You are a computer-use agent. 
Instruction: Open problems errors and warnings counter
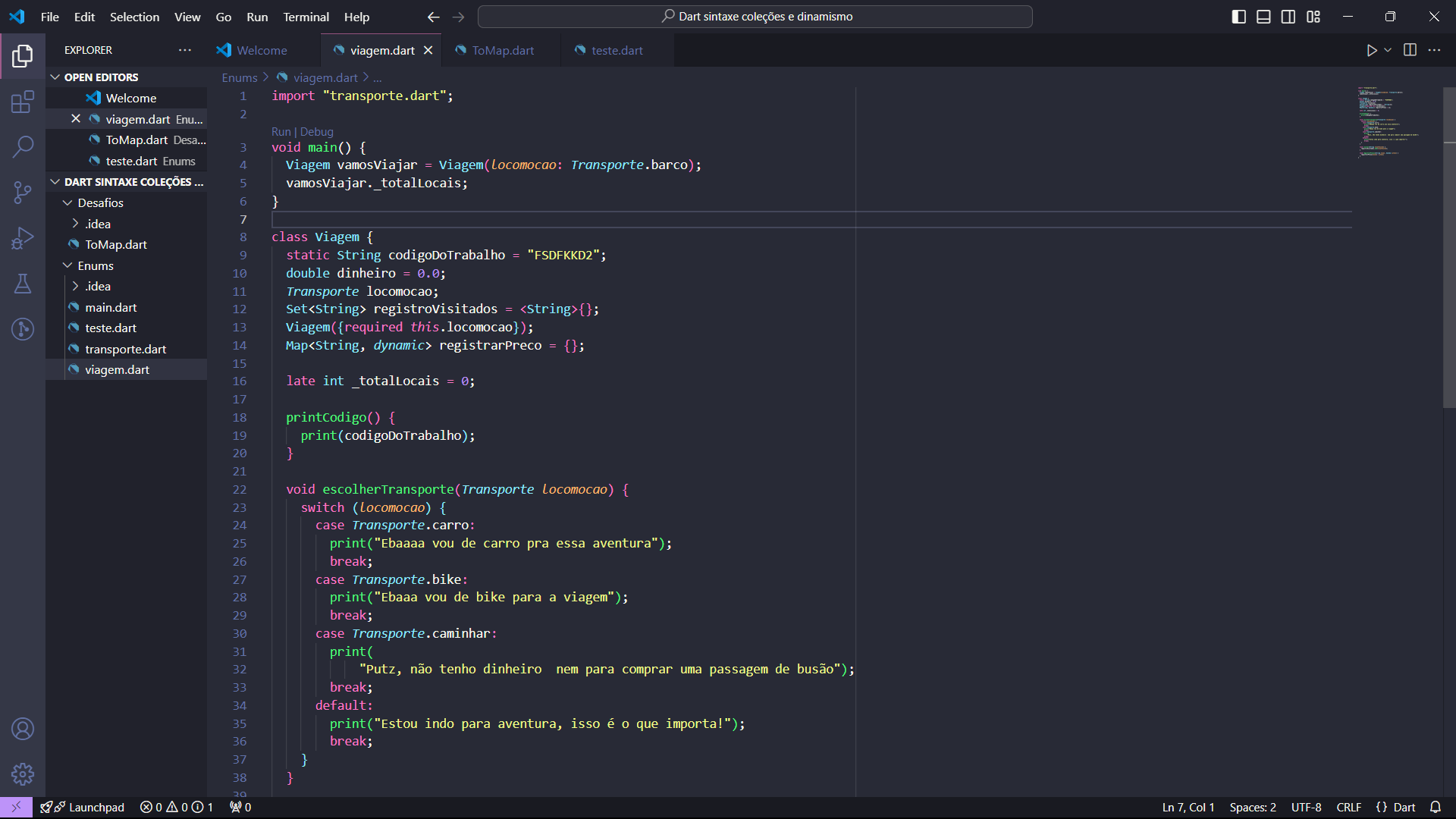tap(177, 807)
